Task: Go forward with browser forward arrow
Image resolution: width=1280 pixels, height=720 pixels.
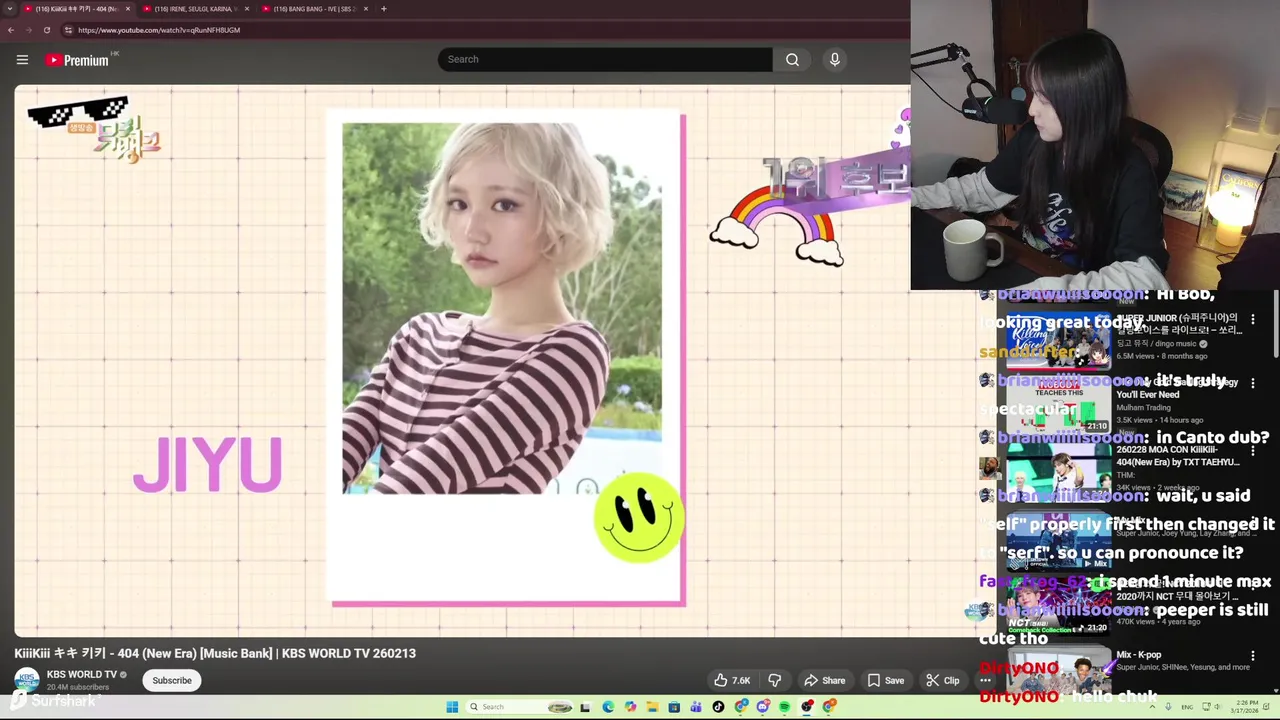Action: point(28,30)
